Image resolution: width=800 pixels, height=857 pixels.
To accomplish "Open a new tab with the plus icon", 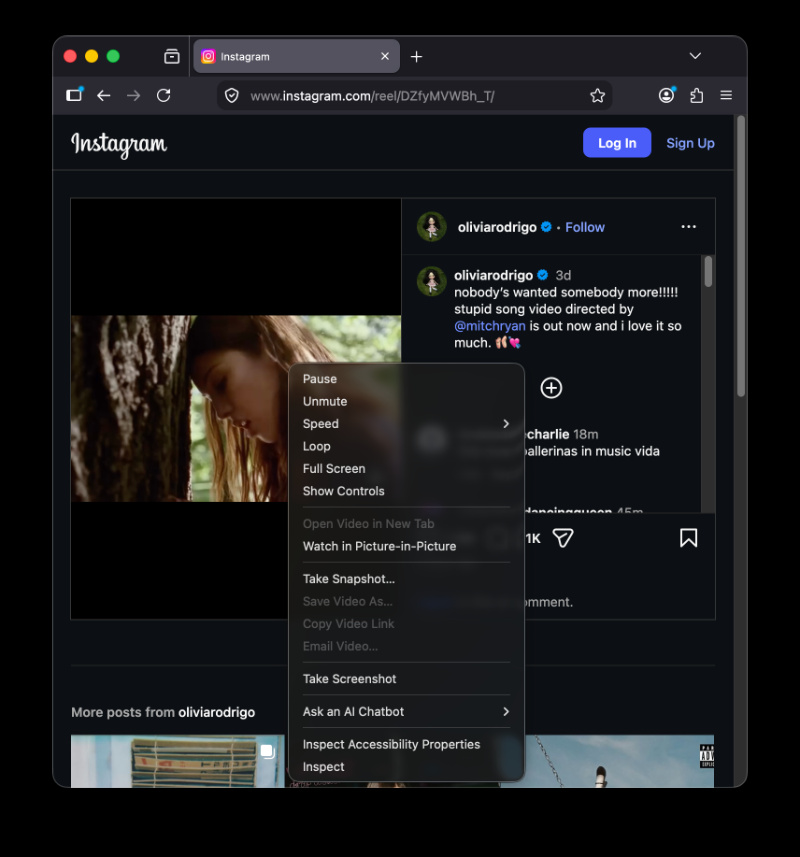I will (416, 56).
